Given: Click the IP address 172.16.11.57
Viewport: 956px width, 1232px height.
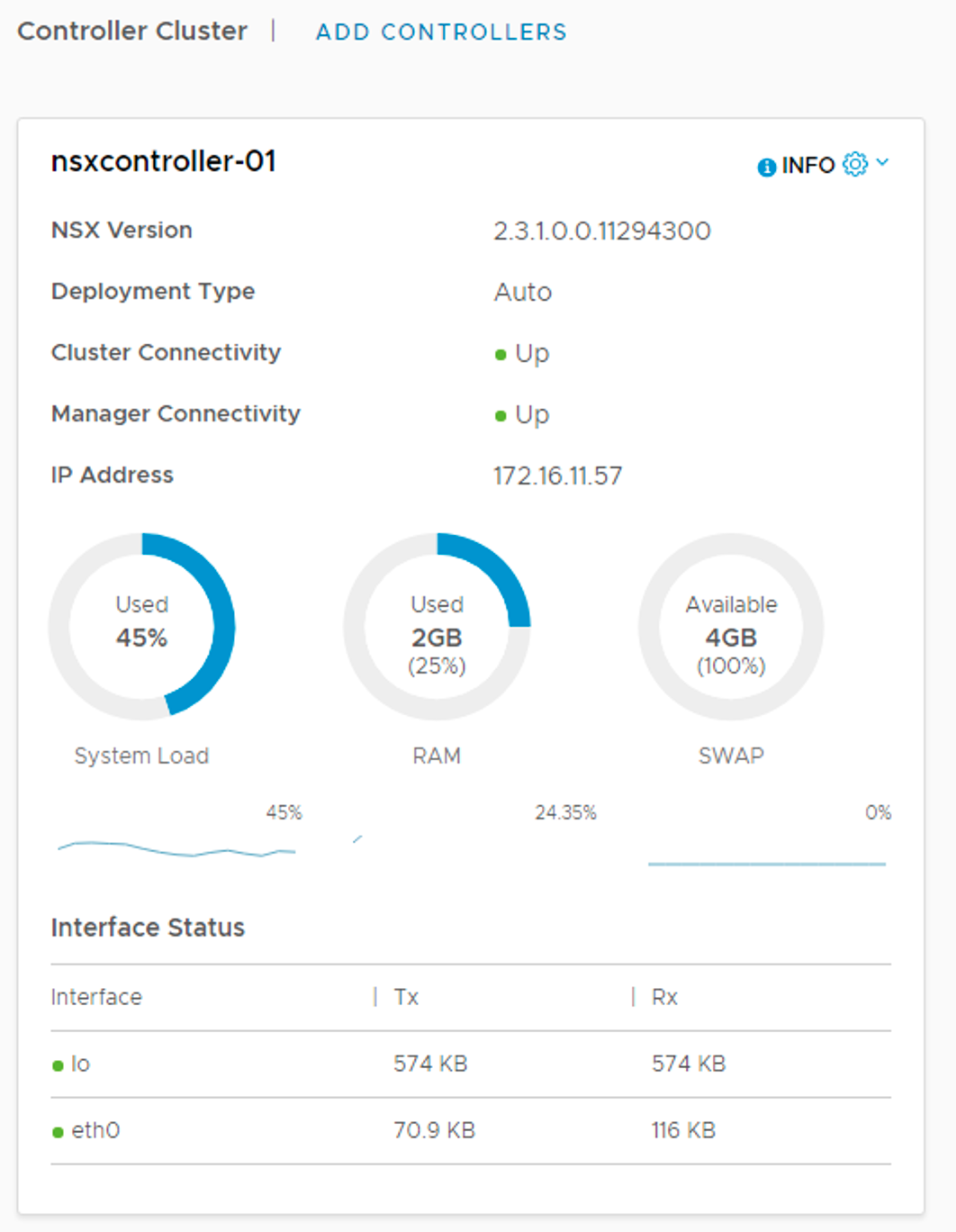Looking at the screenshot, I should (x=557, y=476).
